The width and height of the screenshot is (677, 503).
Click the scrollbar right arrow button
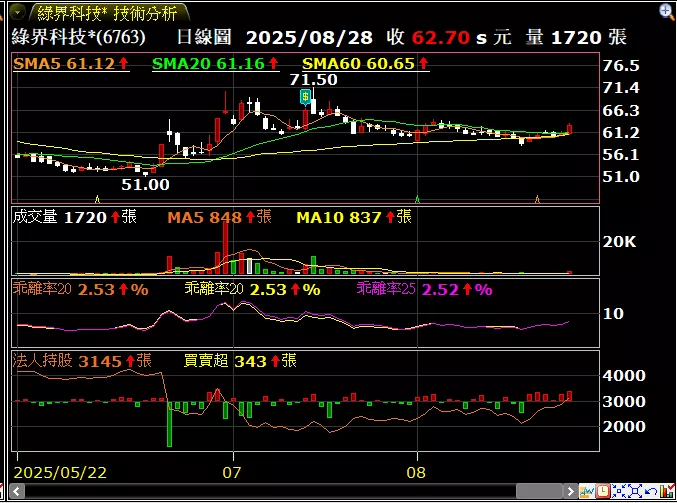click(570, 492)
